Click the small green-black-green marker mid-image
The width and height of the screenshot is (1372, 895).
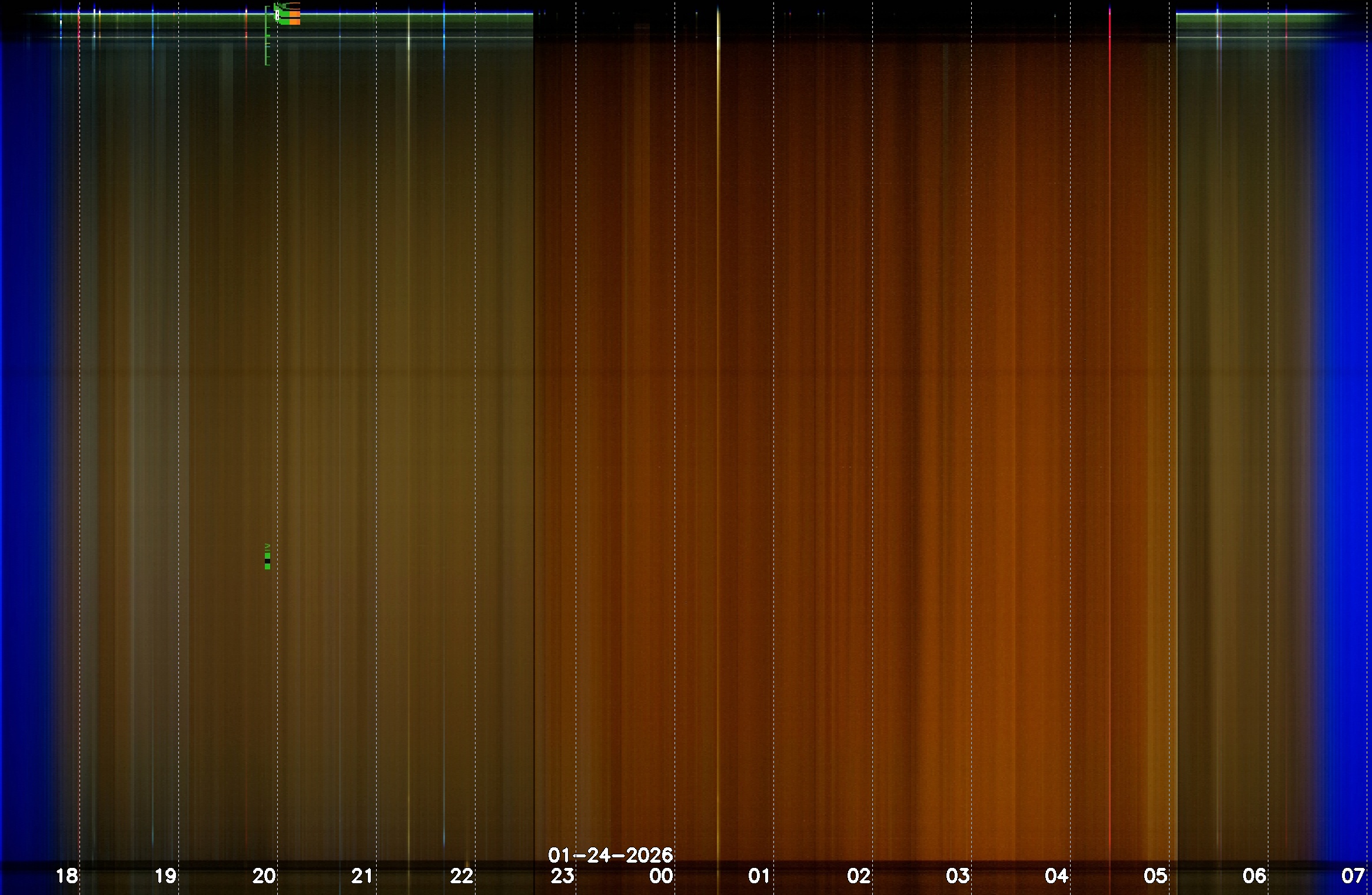point(267,561)
